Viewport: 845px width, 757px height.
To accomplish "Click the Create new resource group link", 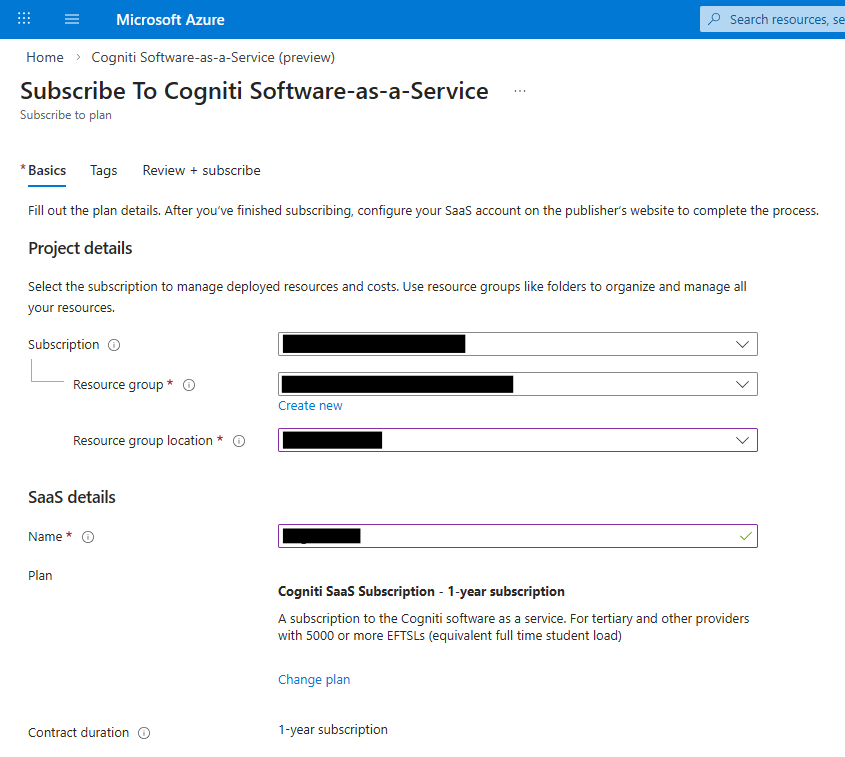I will pos(310,406).
